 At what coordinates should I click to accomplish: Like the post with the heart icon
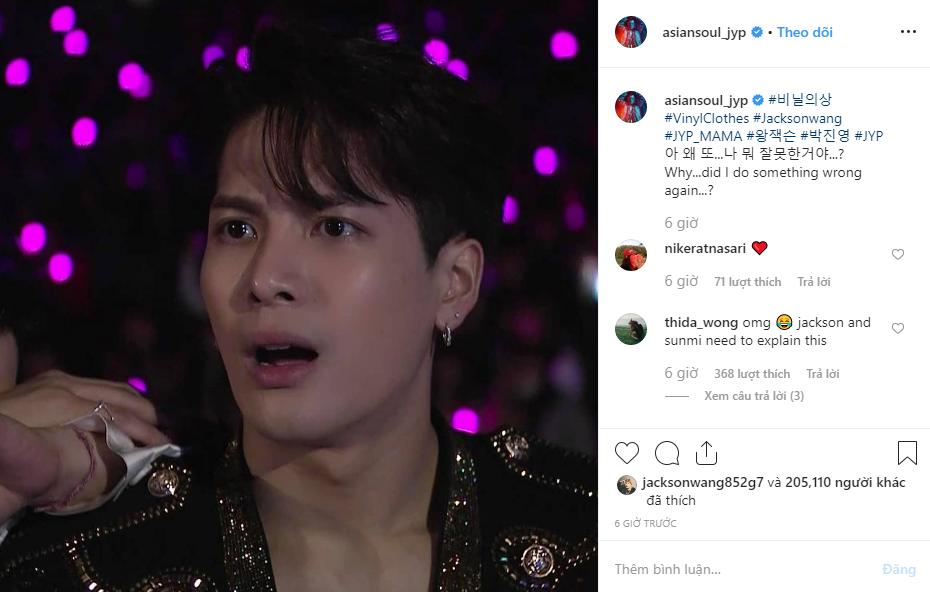tap(627, 453)
